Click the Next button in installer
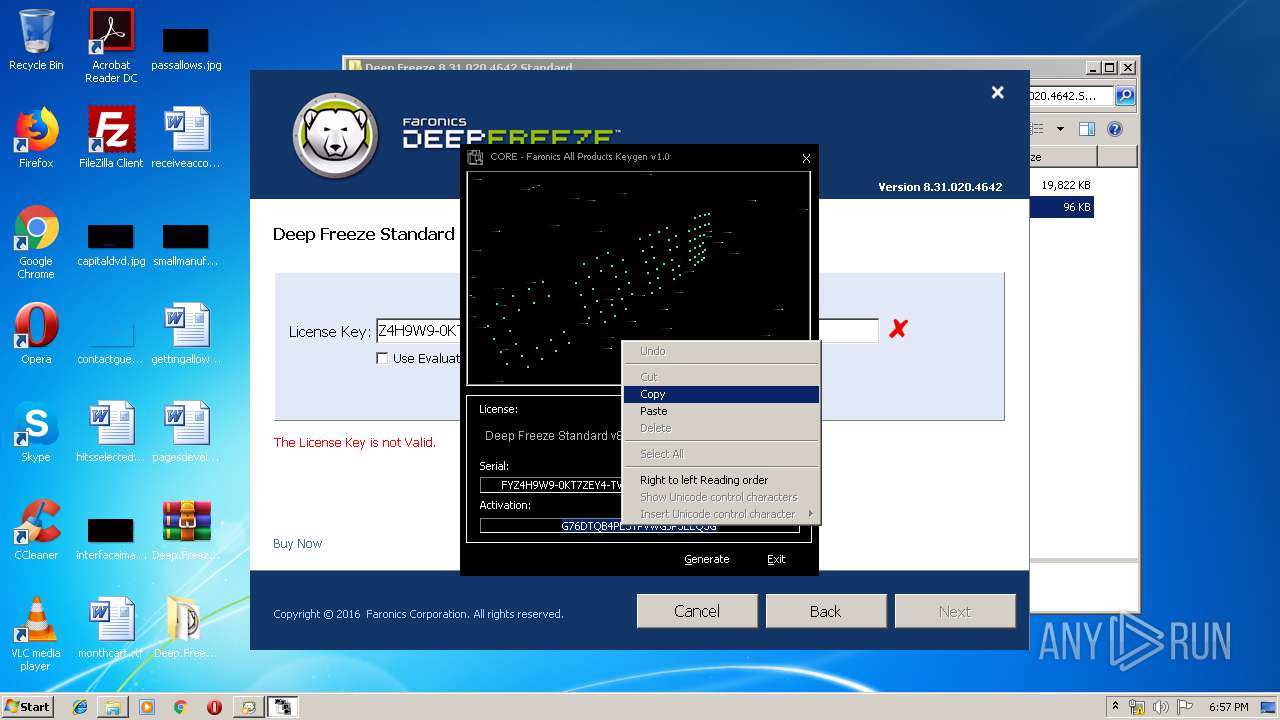This screenshot has height=720, width=1280. click(955, 611)
